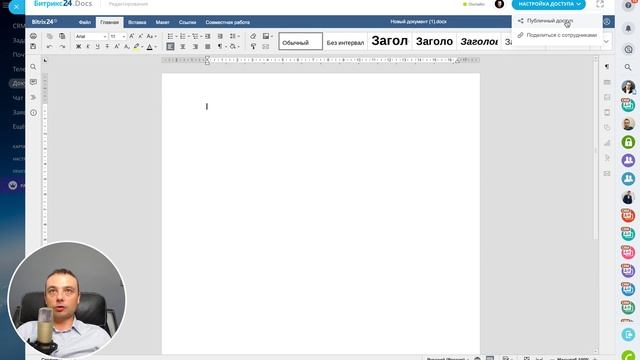The image size is (640, 360).
Task: Open navigation panel in left sidebar
Action: 33,98
